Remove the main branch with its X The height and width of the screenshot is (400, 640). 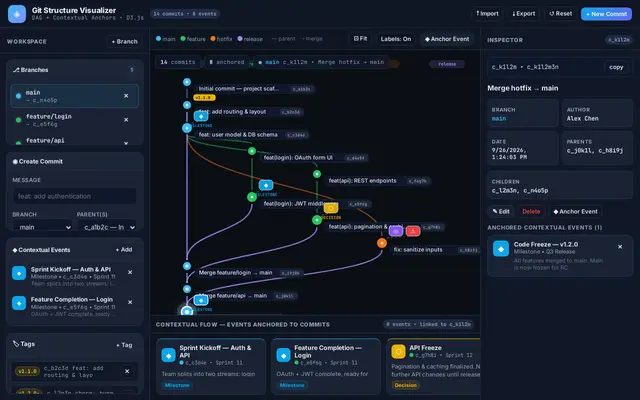pyautogui.click(x=126, y=96)
